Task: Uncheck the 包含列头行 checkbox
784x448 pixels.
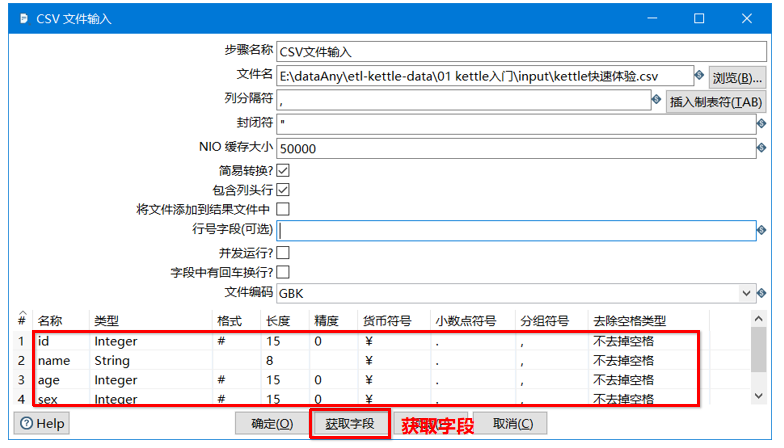Action: pos(283,190)
